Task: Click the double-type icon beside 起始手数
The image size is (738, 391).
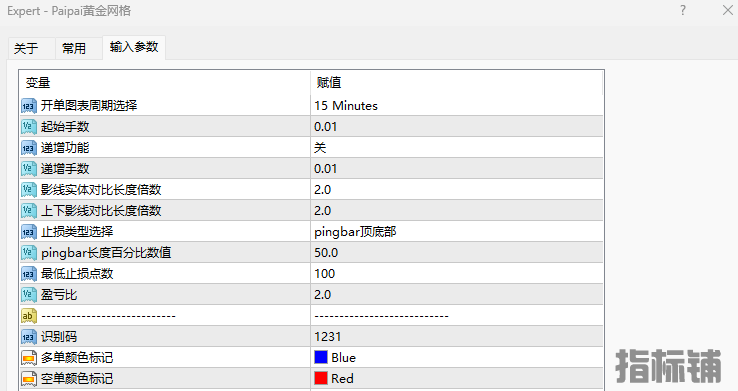Action: click(29, 127)
